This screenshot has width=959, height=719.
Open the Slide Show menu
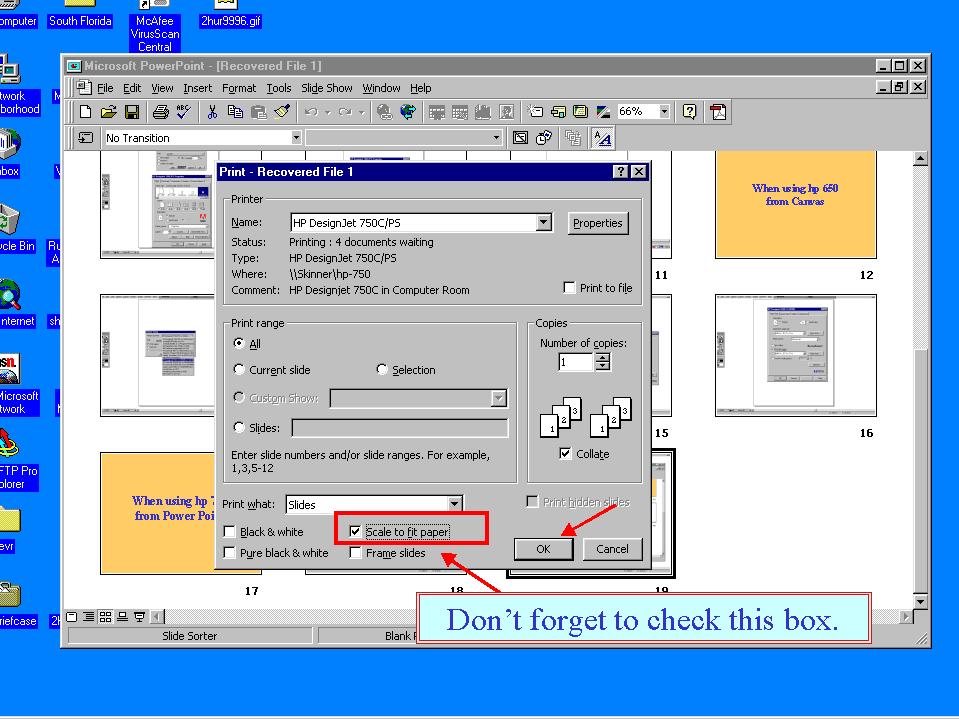click(x=326, y=88)
